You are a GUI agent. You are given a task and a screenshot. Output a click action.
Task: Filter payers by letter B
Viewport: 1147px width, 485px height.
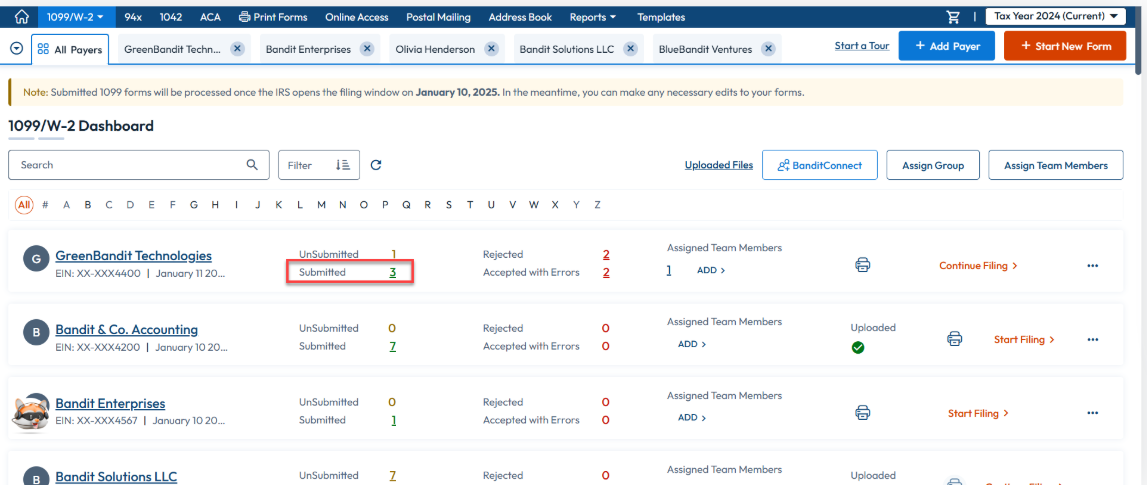point(88,205)
